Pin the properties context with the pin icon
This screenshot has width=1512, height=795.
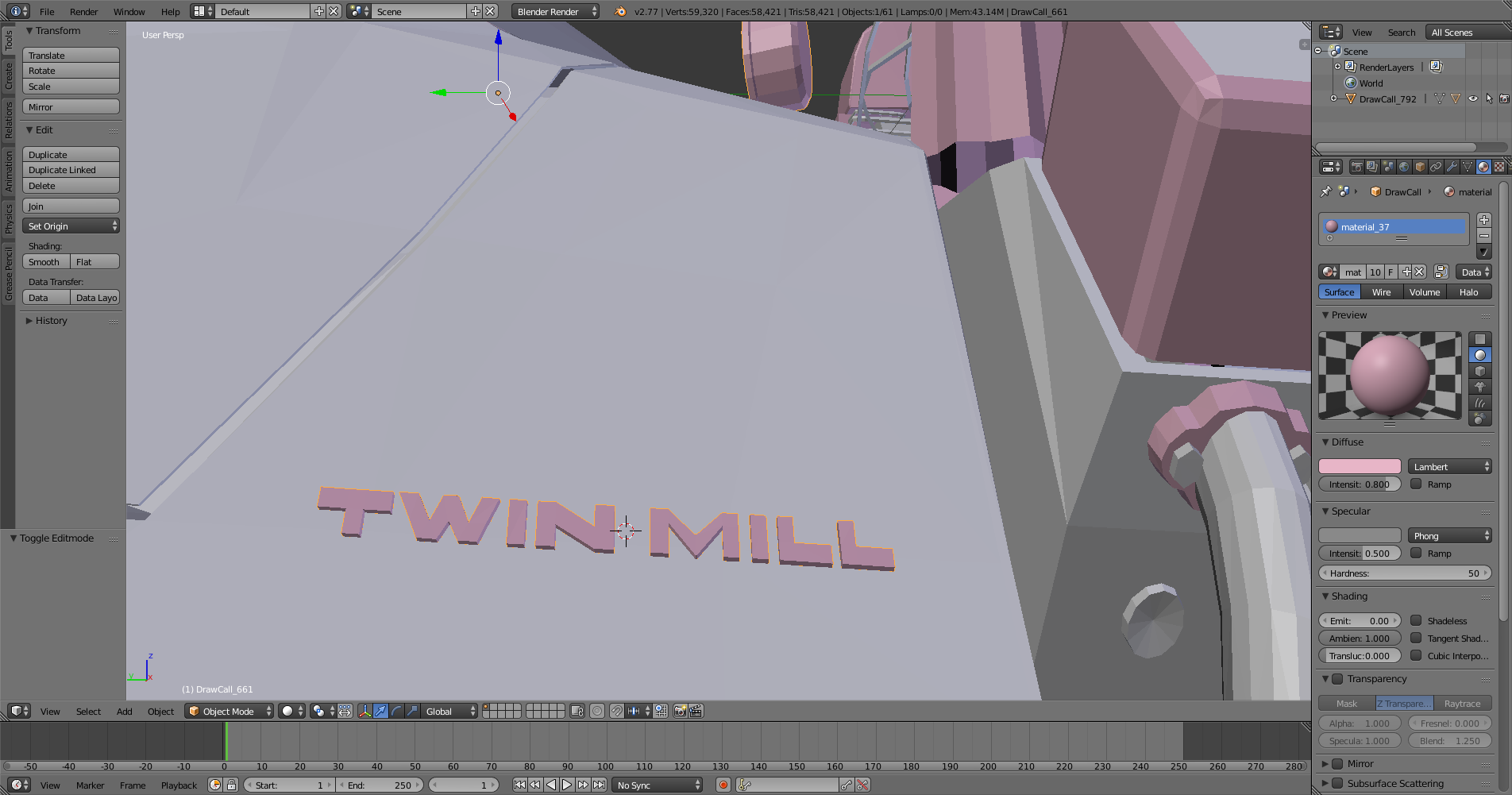pos(1325,191)
